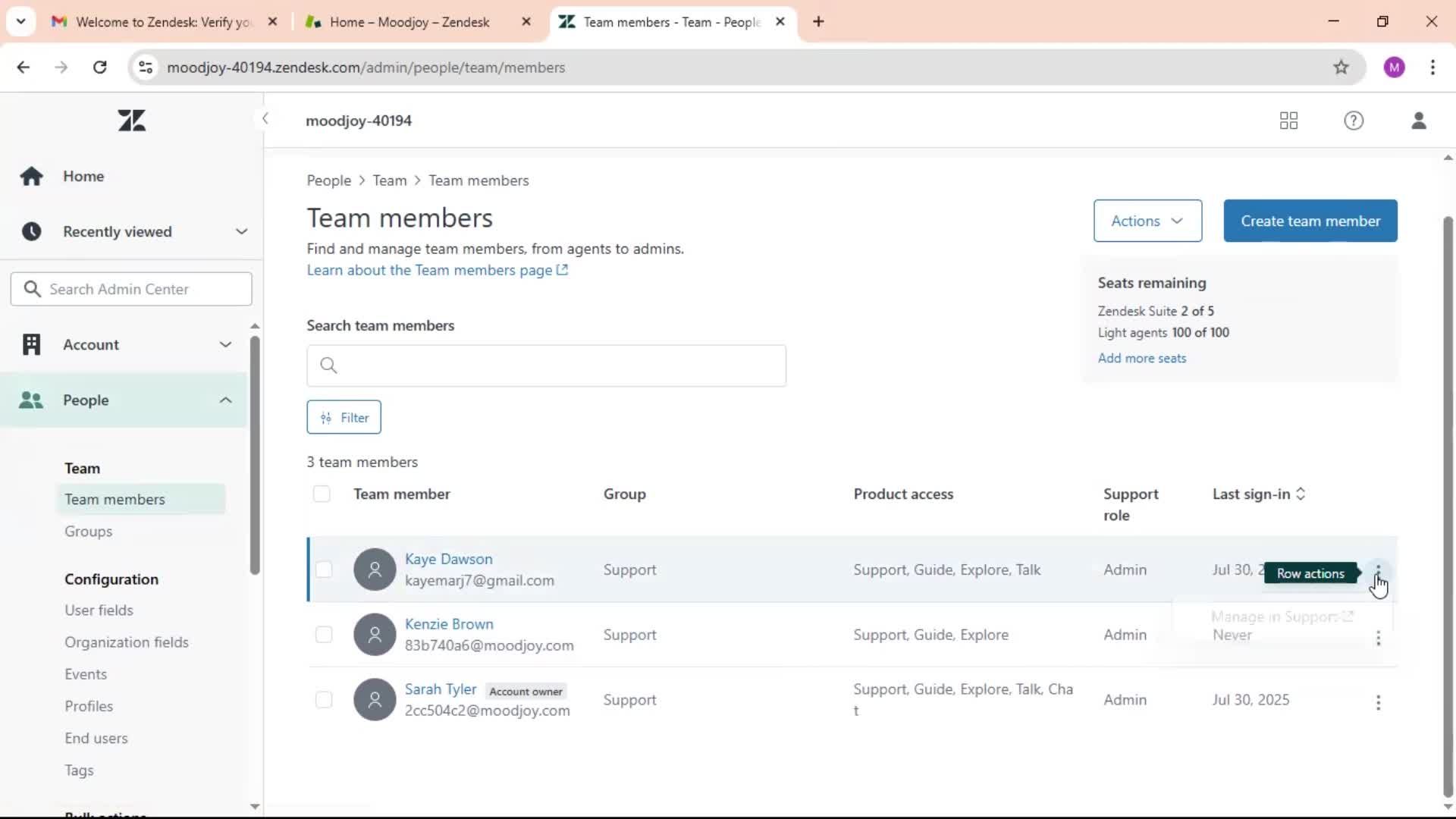The width and height of the screenshot is (1456, 819).
Task: Sort by Last sign-in column
Action: click(1259, 494)
